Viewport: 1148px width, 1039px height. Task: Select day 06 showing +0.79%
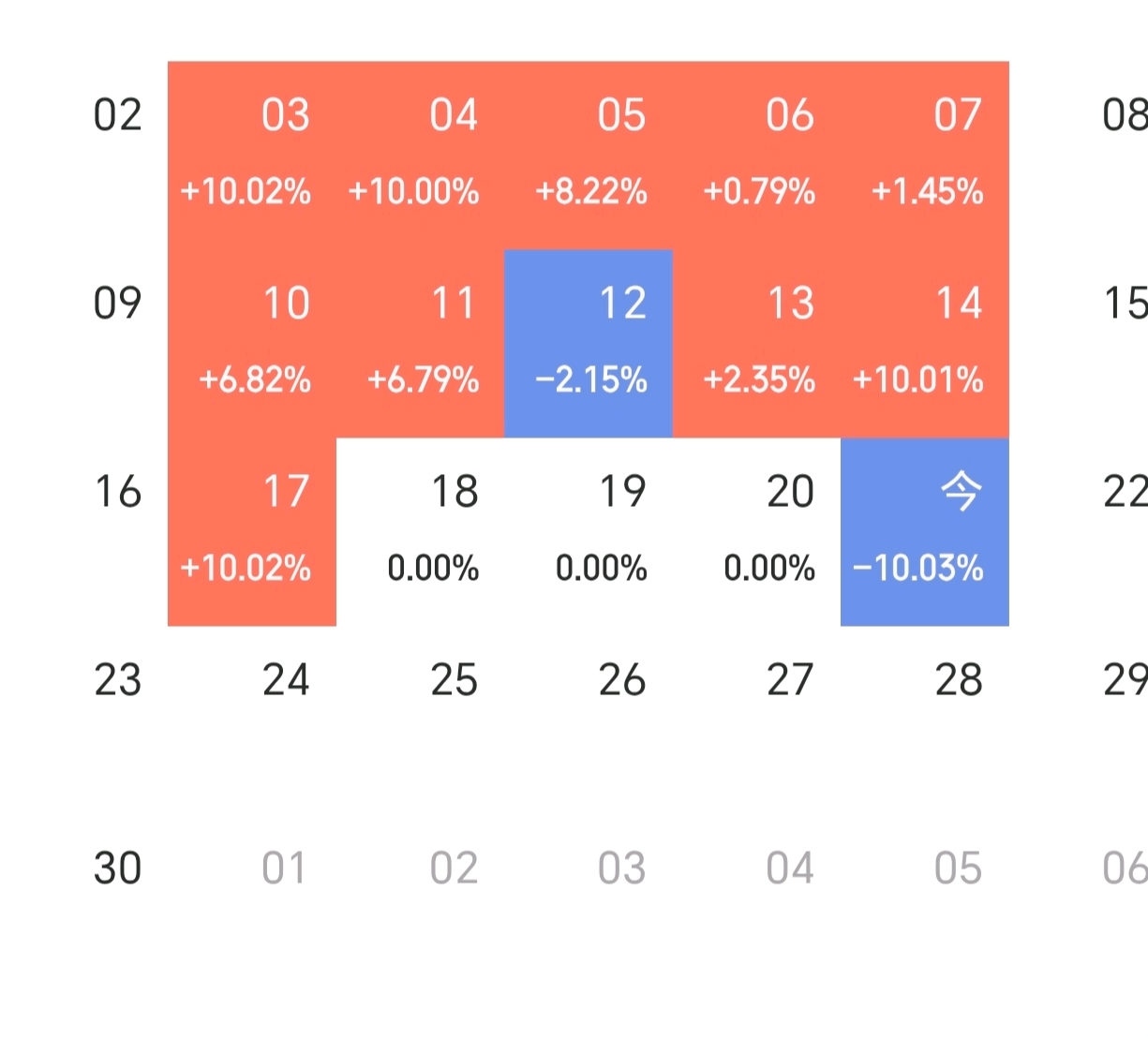[756, 155]
